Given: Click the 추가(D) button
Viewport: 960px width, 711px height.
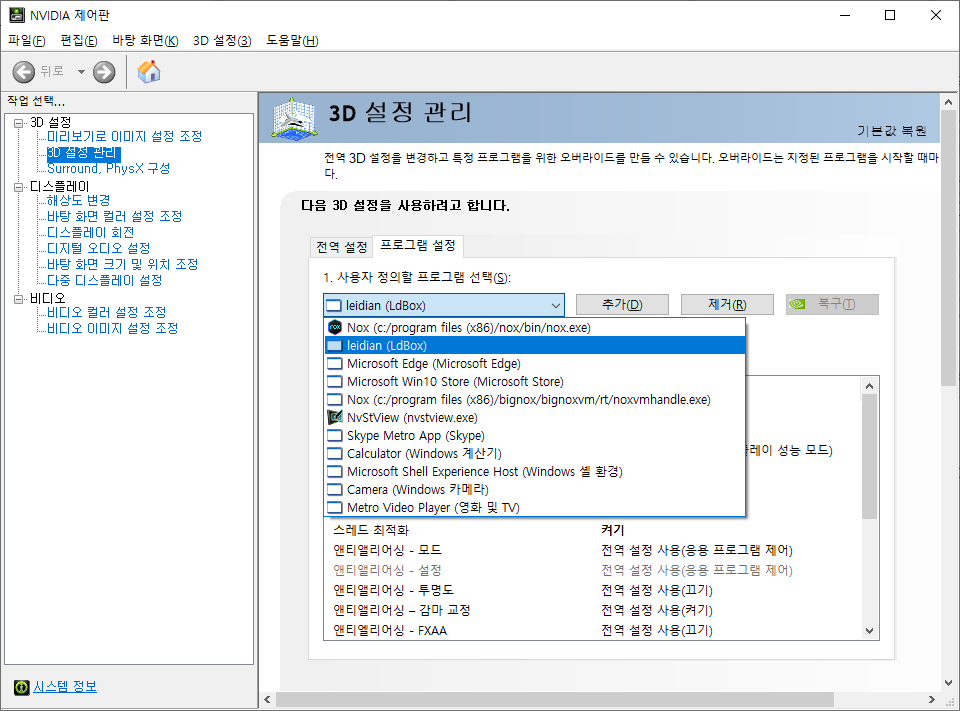Looking at the screenshot, I should (622, 304).
